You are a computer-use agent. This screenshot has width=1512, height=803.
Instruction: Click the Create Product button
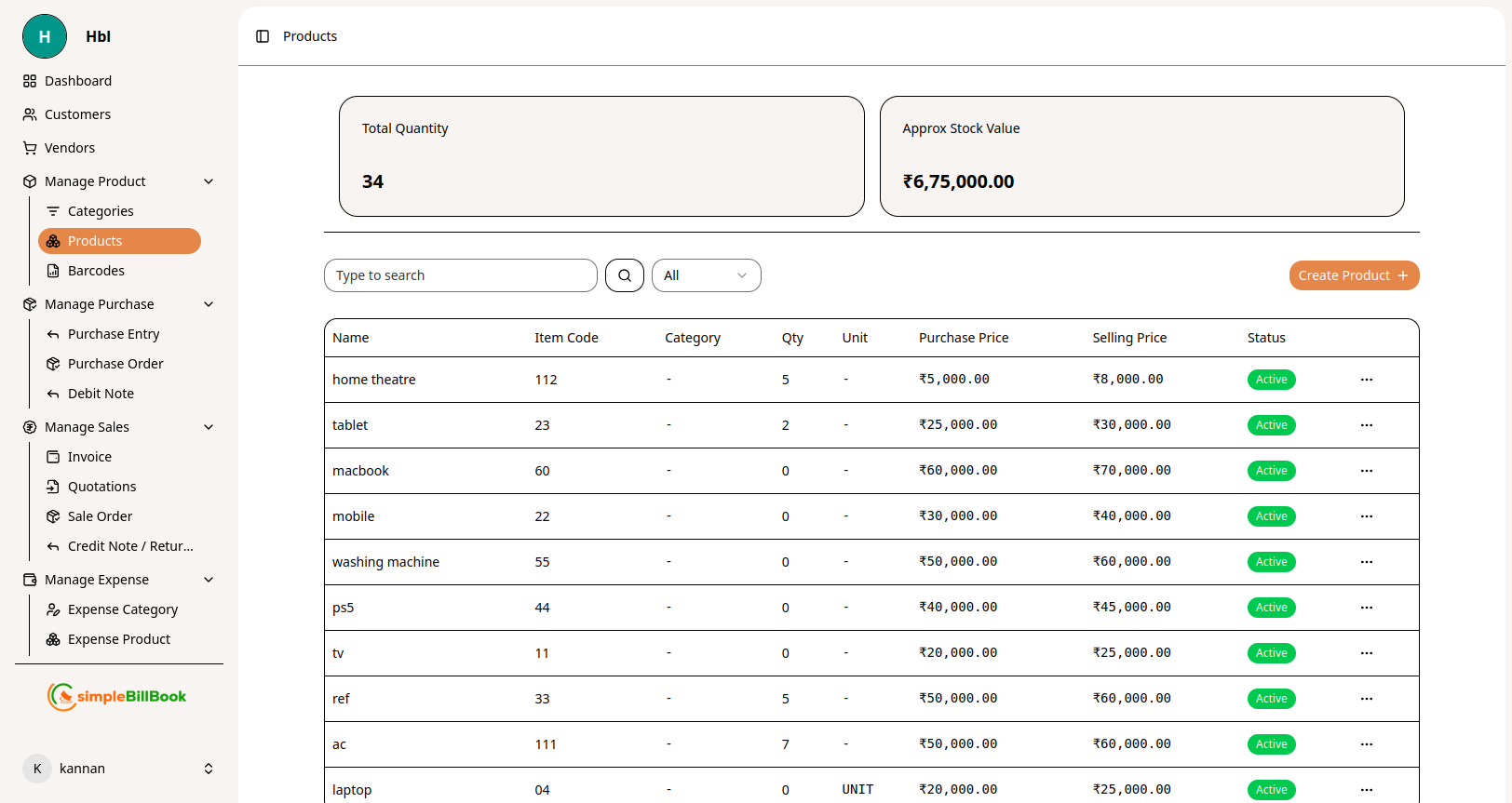point(1353,275)
